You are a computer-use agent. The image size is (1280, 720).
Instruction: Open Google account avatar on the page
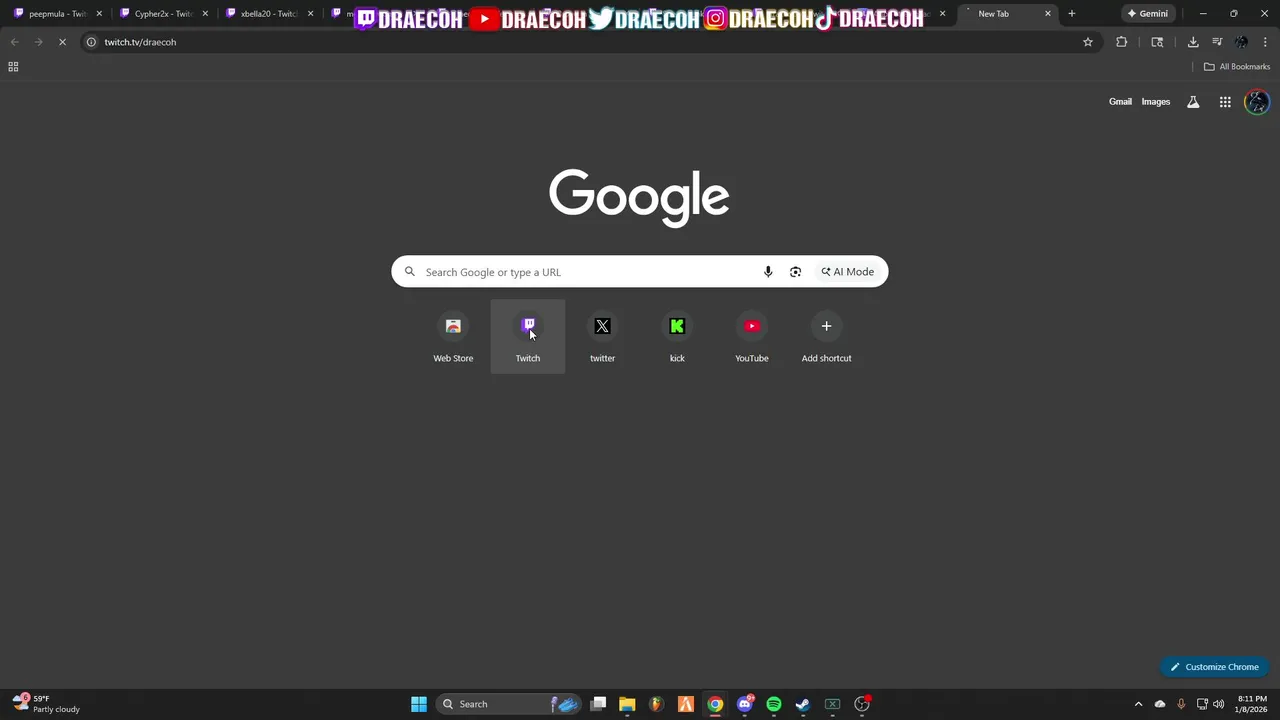pyautogui.click(x=1257, y=102)
